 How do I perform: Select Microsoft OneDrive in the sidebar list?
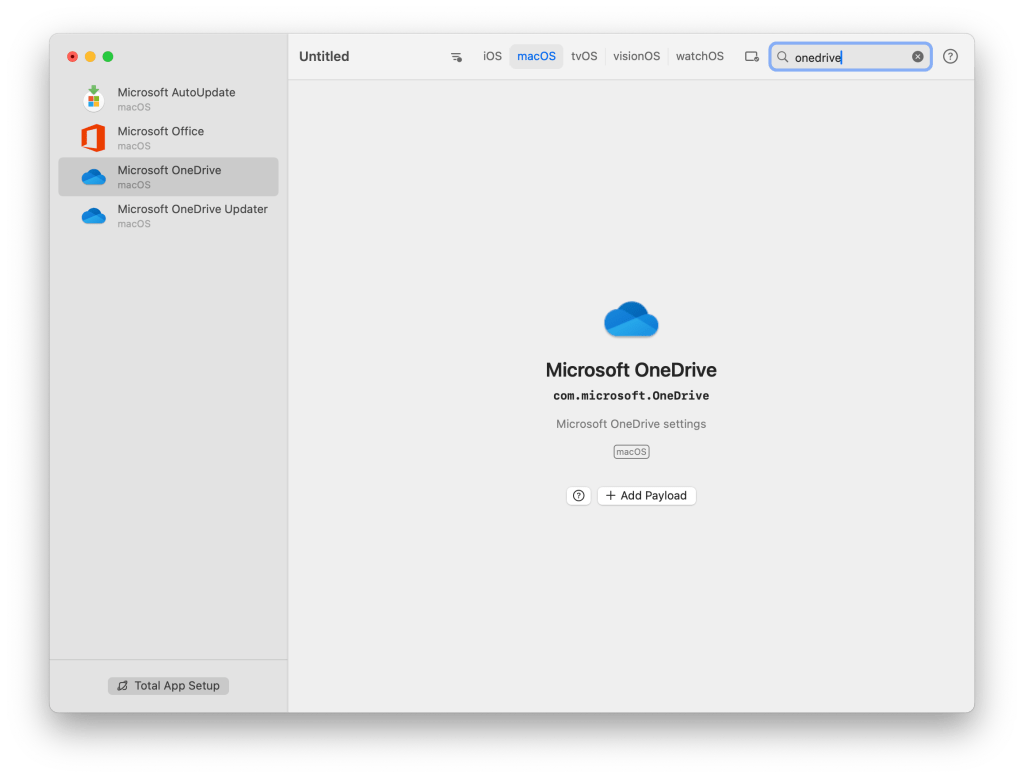(x=168, y=177)
